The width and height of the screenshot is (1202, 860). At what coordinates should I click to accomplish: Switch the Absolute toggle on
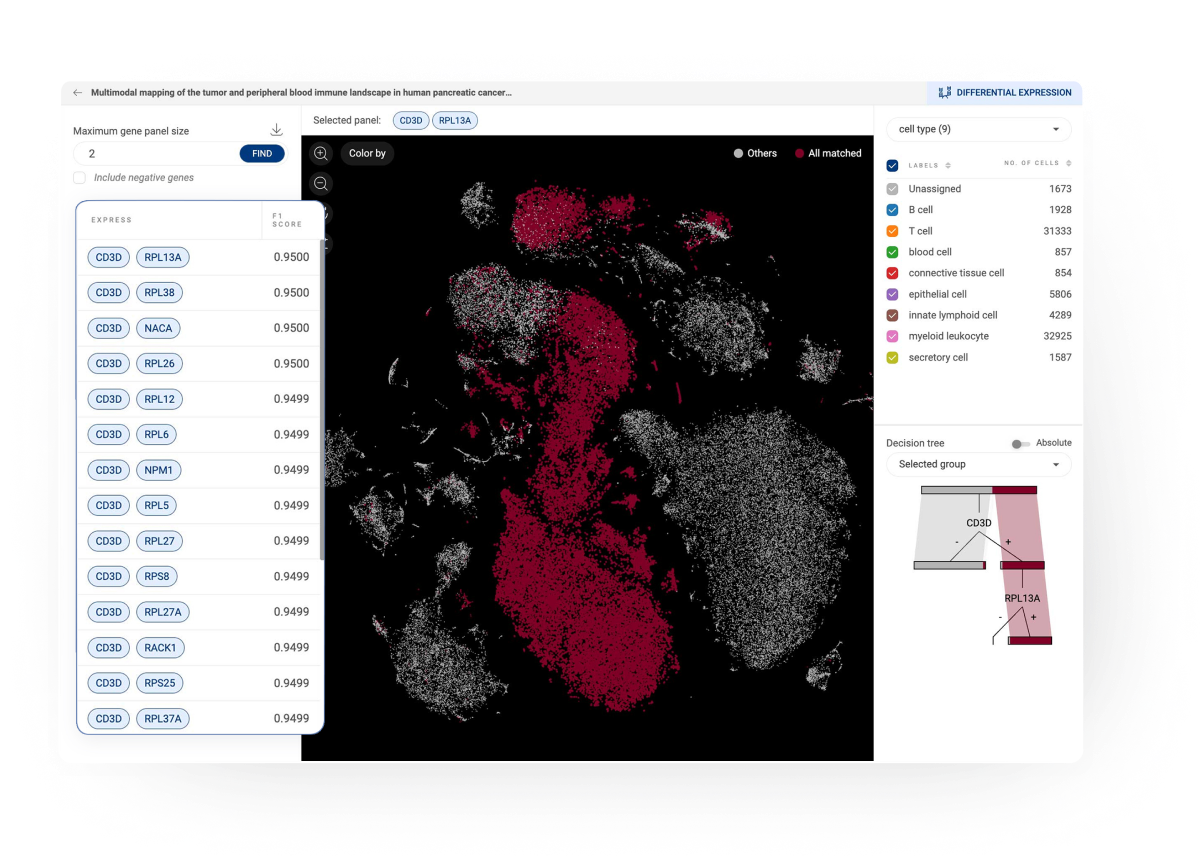click(x=1019, y=444)
